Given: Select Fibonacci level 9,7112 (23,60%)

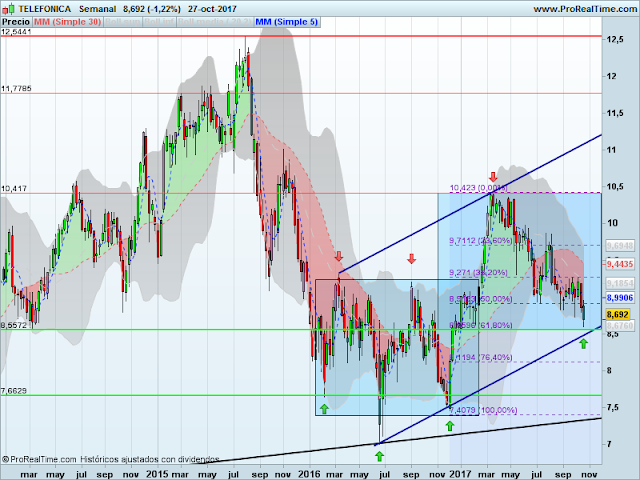Looking at the screenshot, I should tap(481, 241).
